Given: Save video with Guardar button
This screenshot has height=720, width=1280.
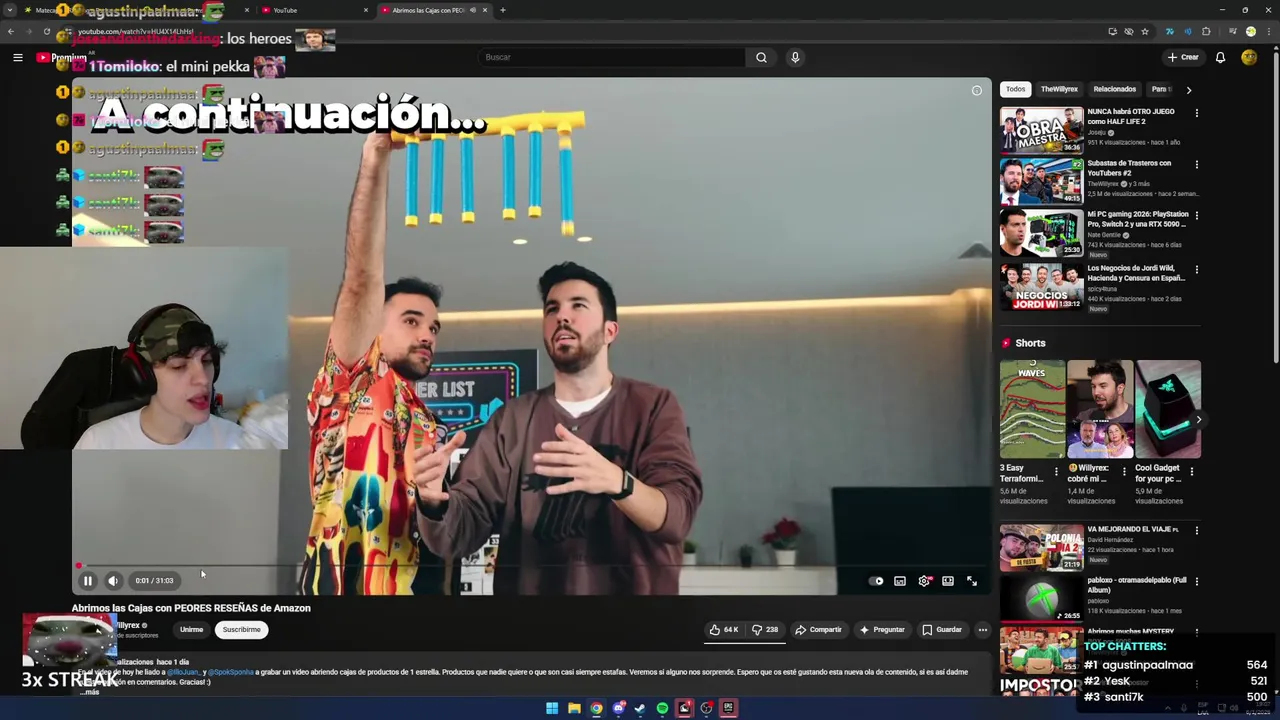Looking at the screenshot, I should [x=942, y=630].
